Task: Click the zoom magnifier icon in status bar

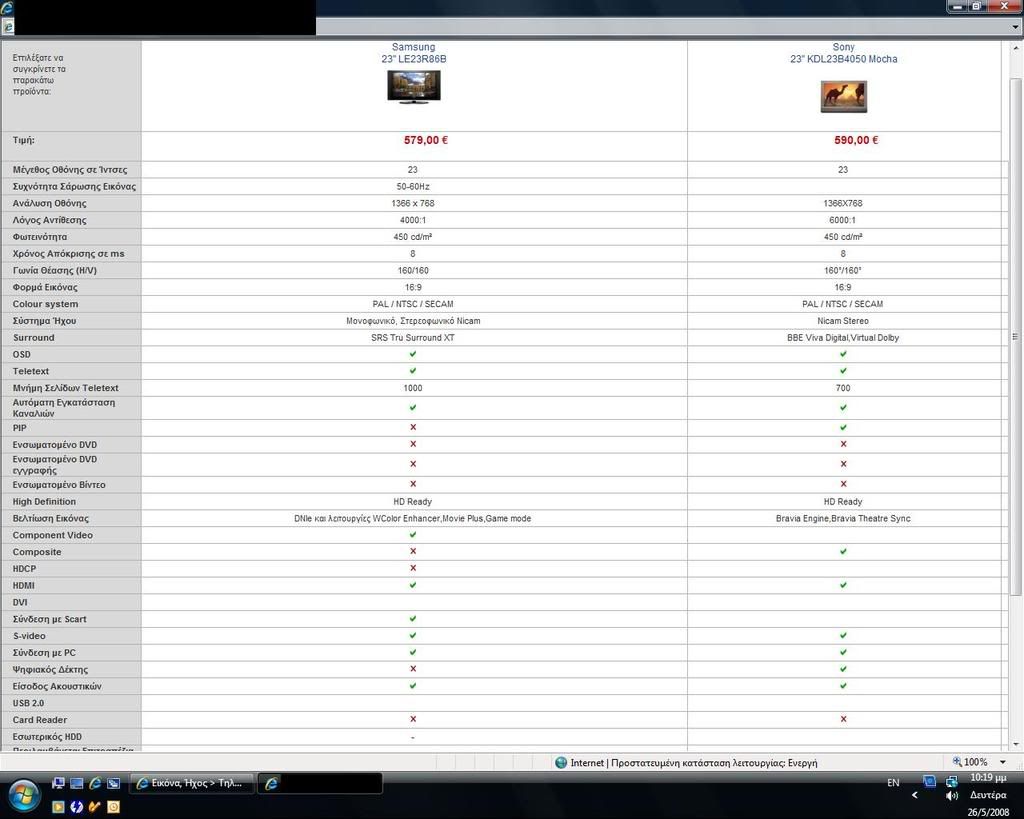Action: [x=957, y=762]
